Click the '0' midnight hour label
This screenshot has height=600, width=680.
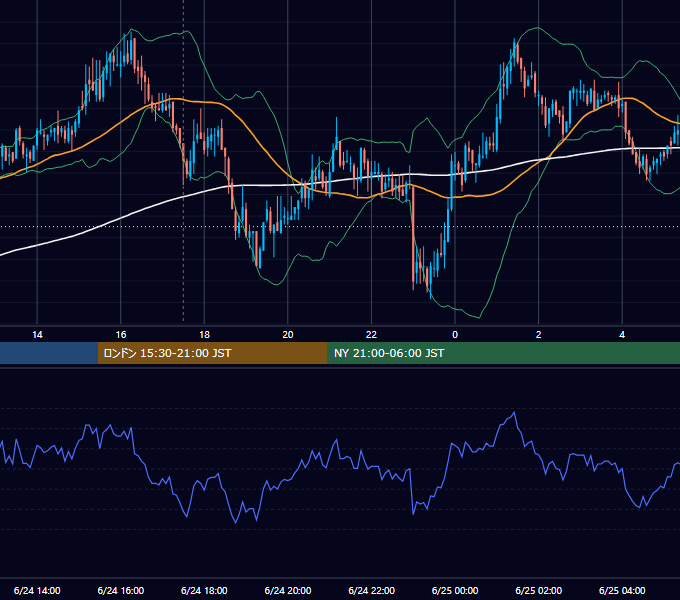[x=455, y=335]
